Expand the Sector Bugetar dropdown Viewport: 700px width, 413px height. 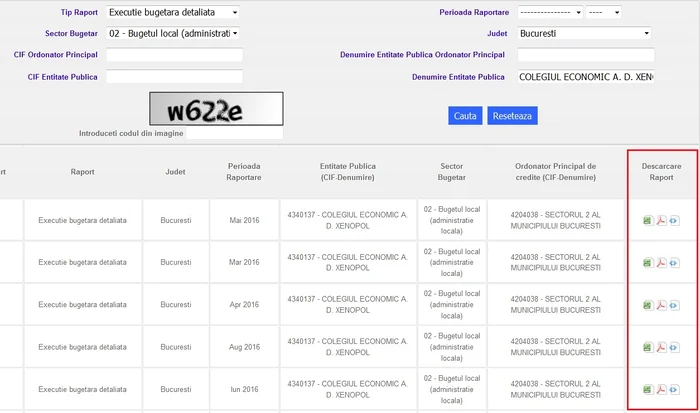click(173, 33)
